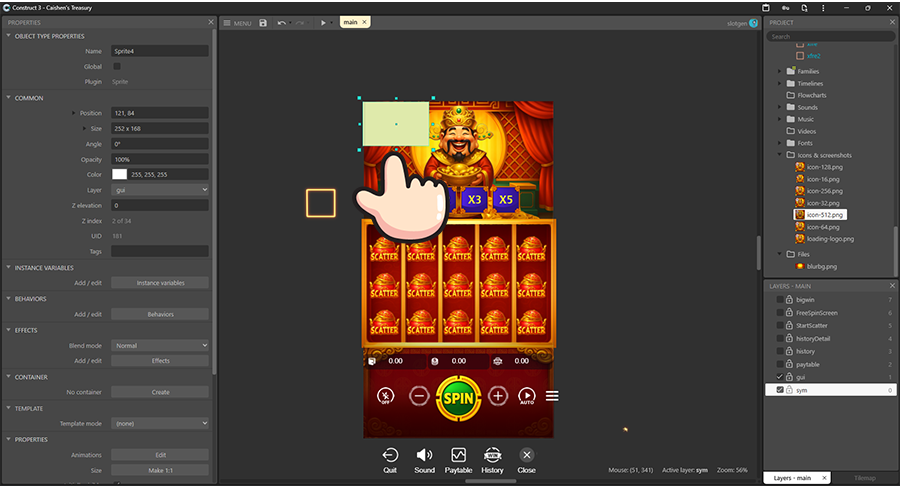Click the Save project icon in toolbar
The width and height of the screenshot is (900, 488).
263,22
